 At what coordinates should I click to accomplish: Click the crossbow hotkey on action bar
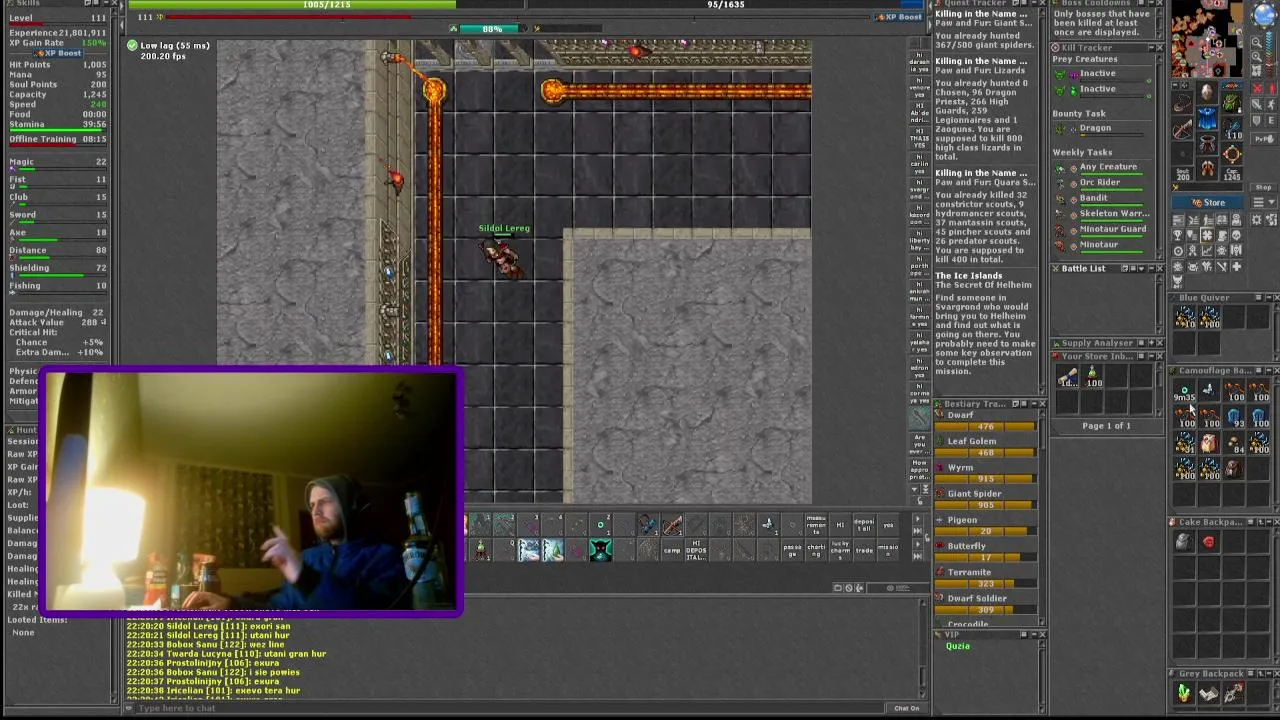[x=672, y=525]
